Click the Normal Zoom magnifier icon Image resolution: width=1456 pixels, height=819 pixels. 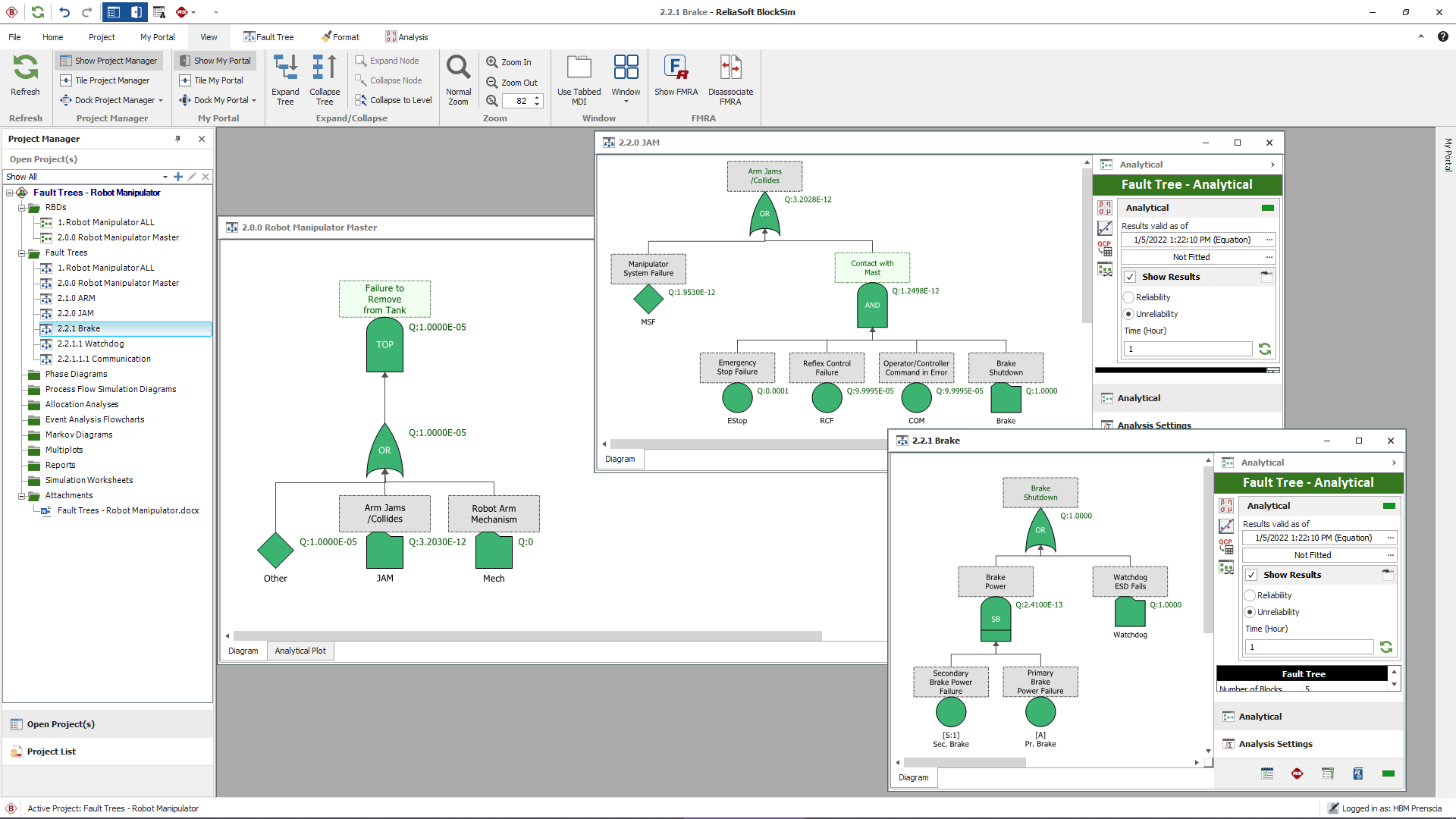tap(458, 67)
